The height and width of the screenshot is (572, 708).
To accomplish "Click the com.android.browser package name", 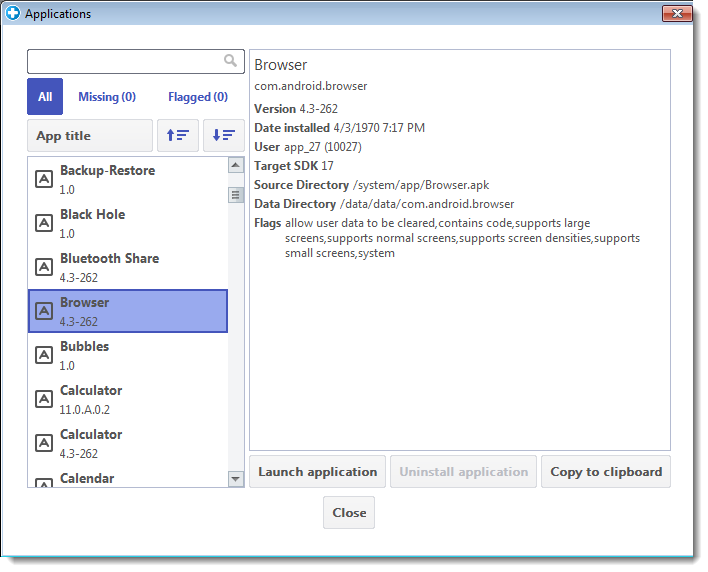I will [x=311, y=86].
